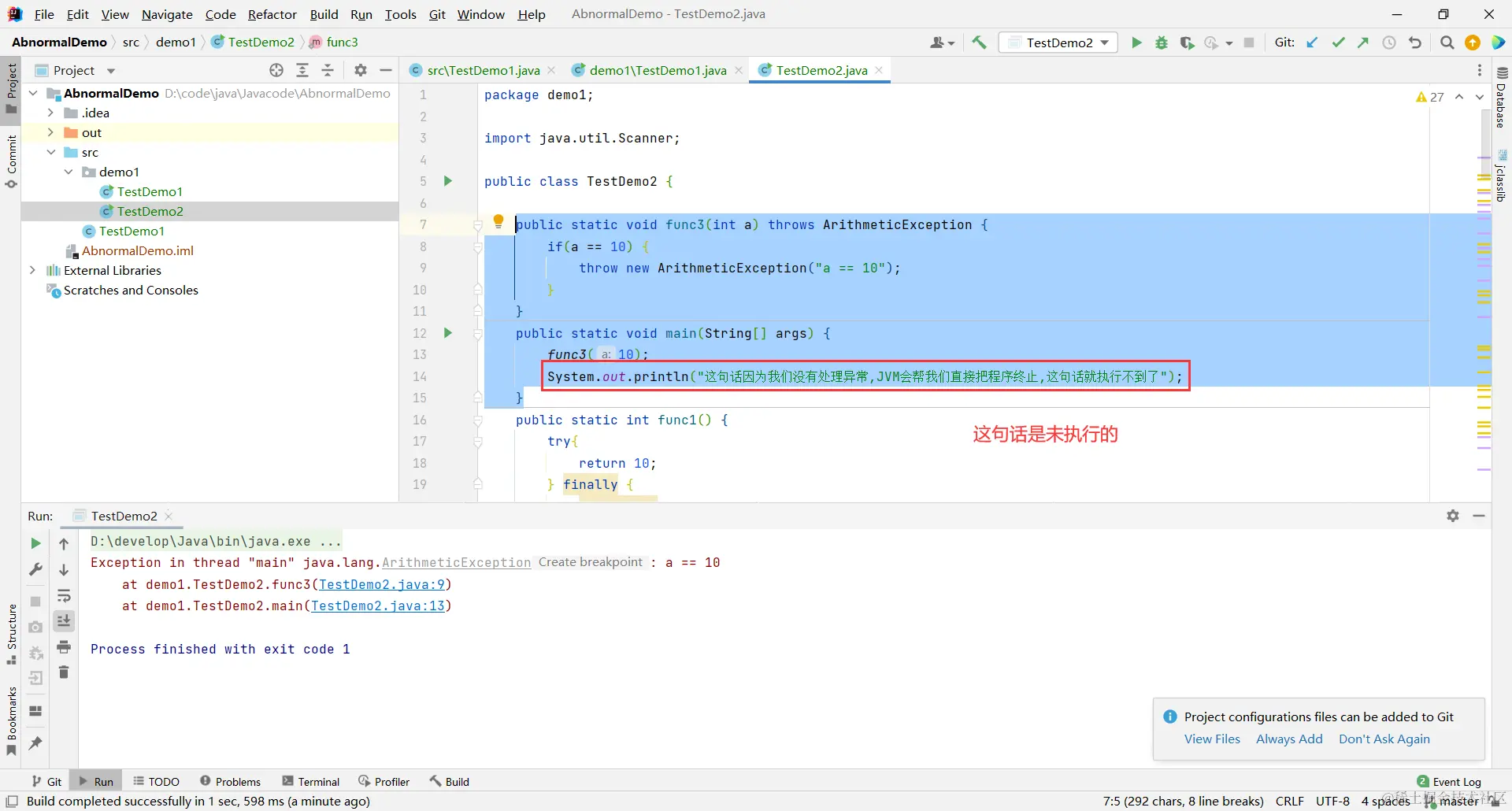Hide the Project tool window
The height and width of the screenshot is (811, 1512).
(386, 70)
